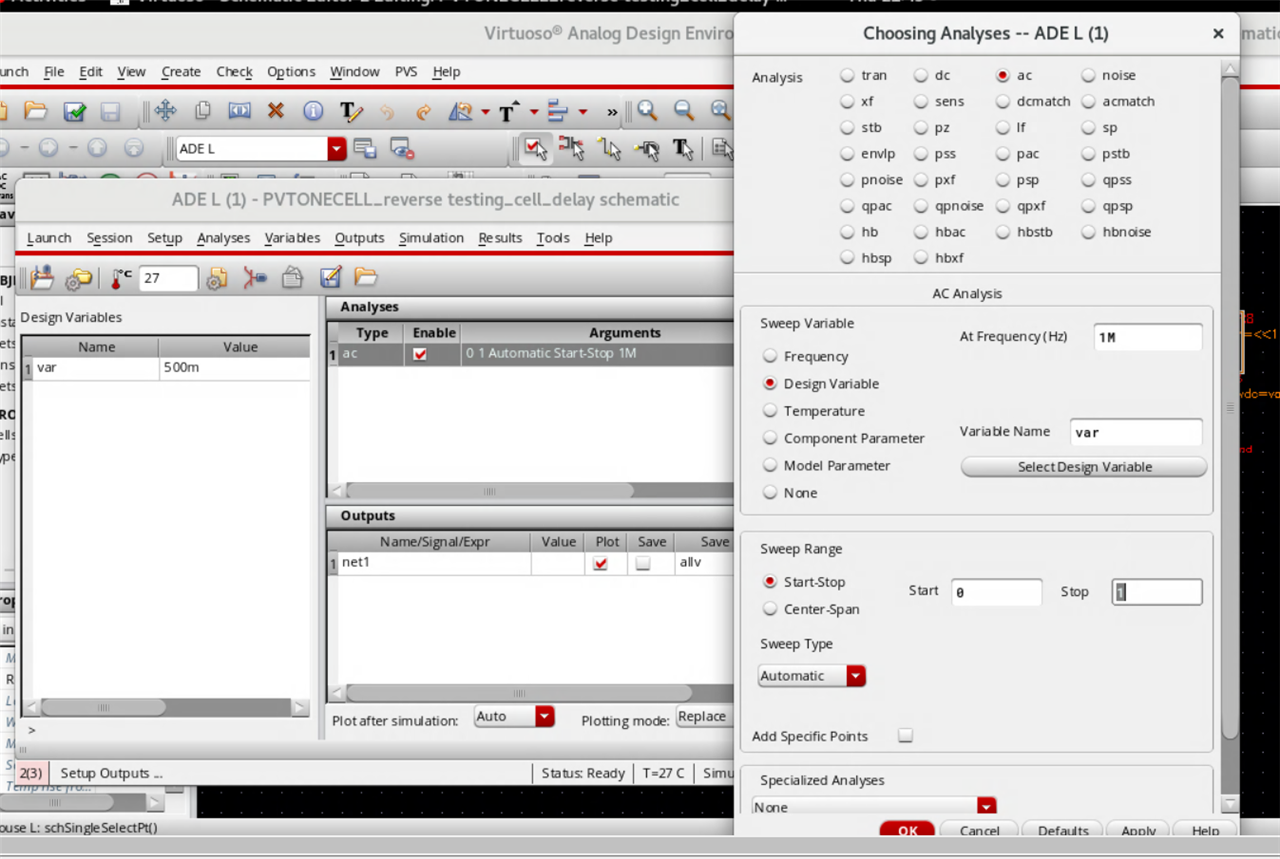
Task: Click the Select Design Variable button
Action: (1084, 467)
